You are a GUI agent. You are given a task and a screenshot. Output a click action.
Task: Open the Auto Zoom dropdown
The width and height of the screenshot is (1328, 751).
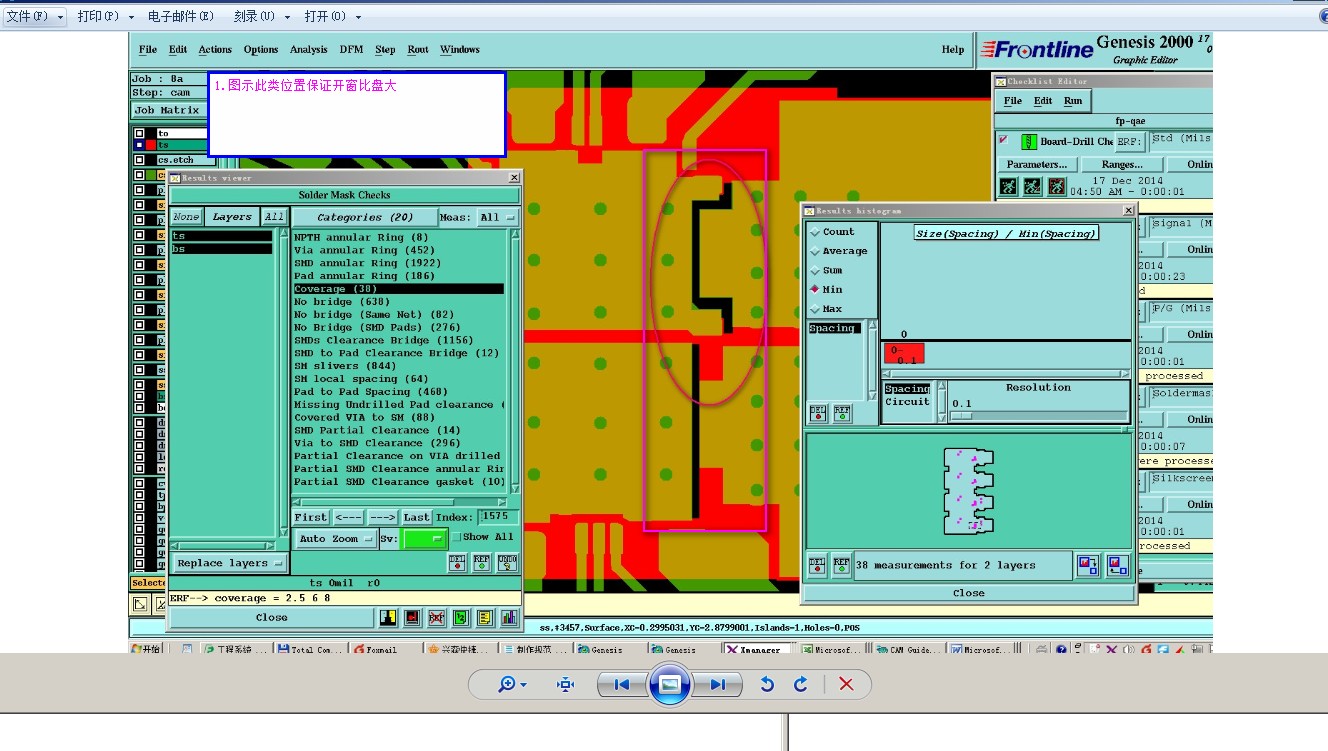point(336,538)
